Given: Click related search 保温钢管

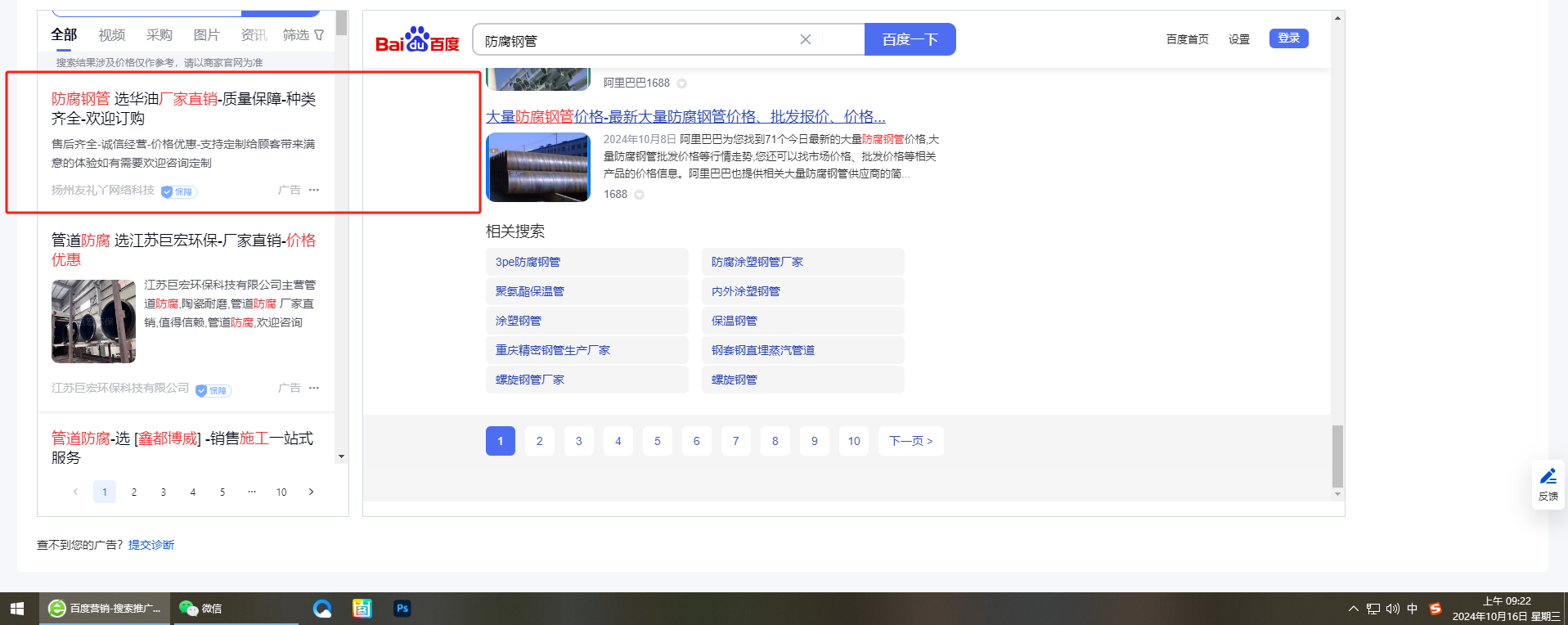Looking at the screenshot, I should tap(803, 321).
